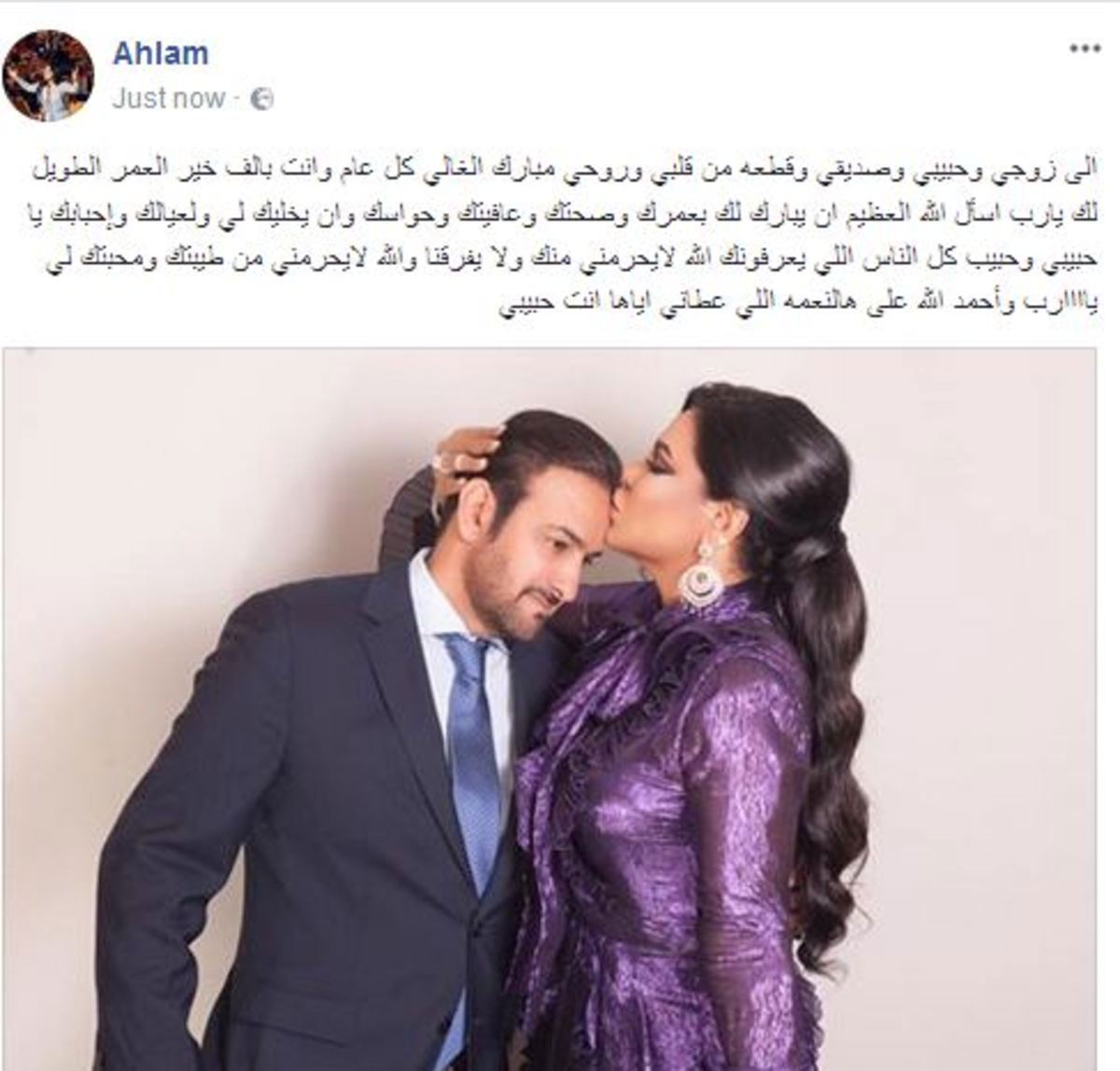1120x1071 pixels.
Task: Open the post options three-dot menu
Action: click(1083, 50)
